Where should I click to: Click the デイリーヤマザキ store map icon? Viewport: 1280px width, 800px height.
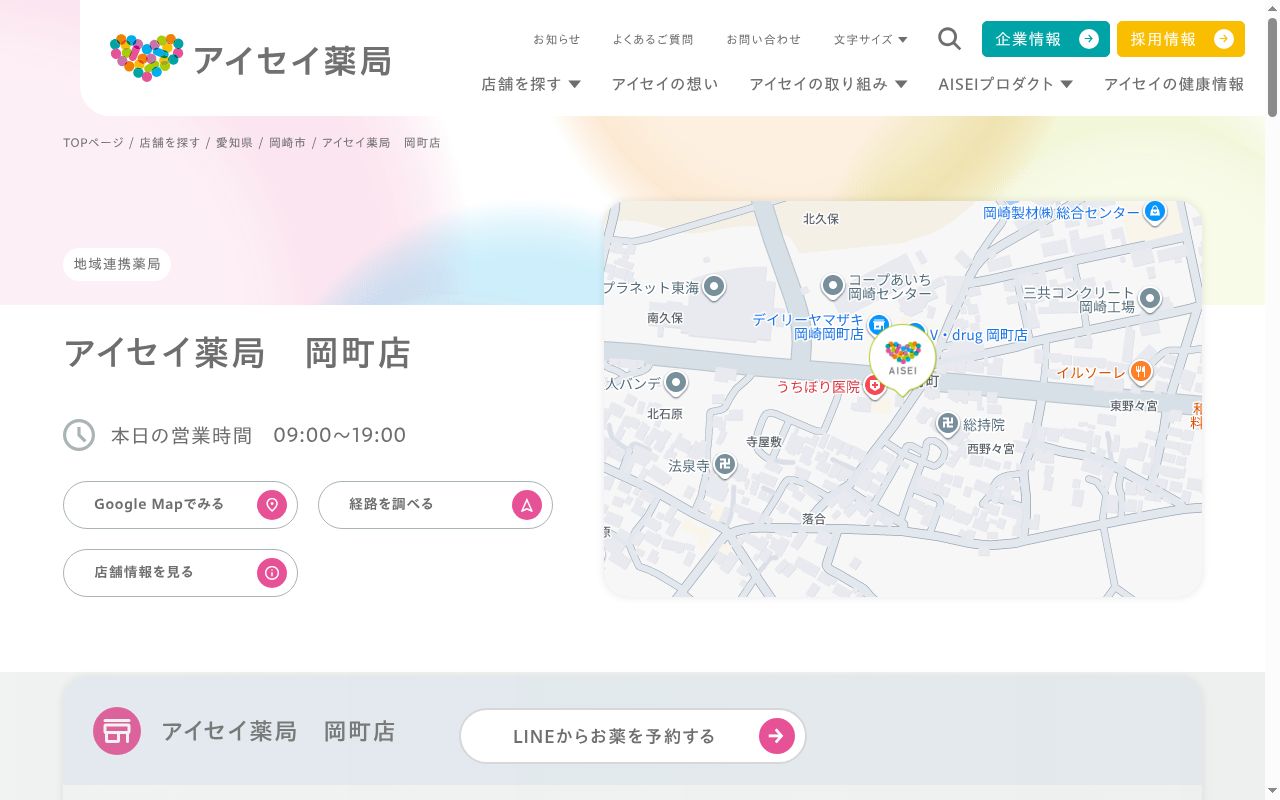pyautogui.click(x=878, y=324)
